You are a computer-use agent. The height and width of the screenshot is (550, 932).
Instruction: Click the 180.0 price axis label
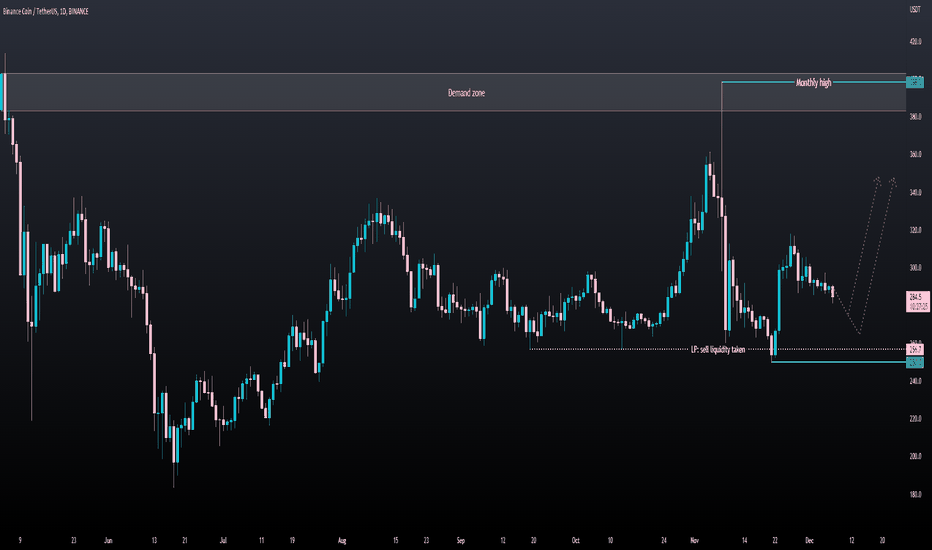point(915,495)
